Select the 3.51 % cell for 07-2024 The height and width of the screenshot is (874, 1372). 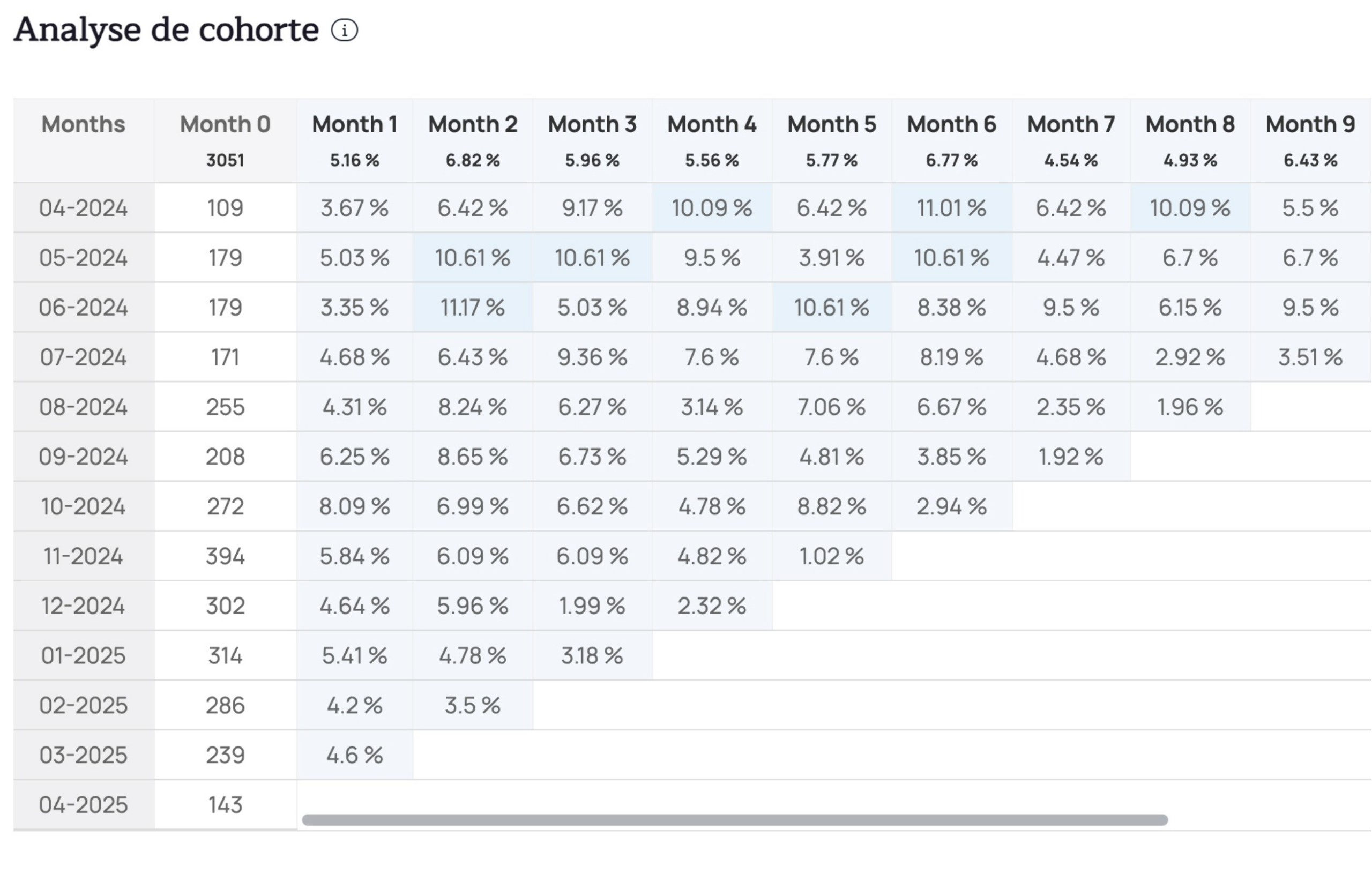coord(1310,357)
